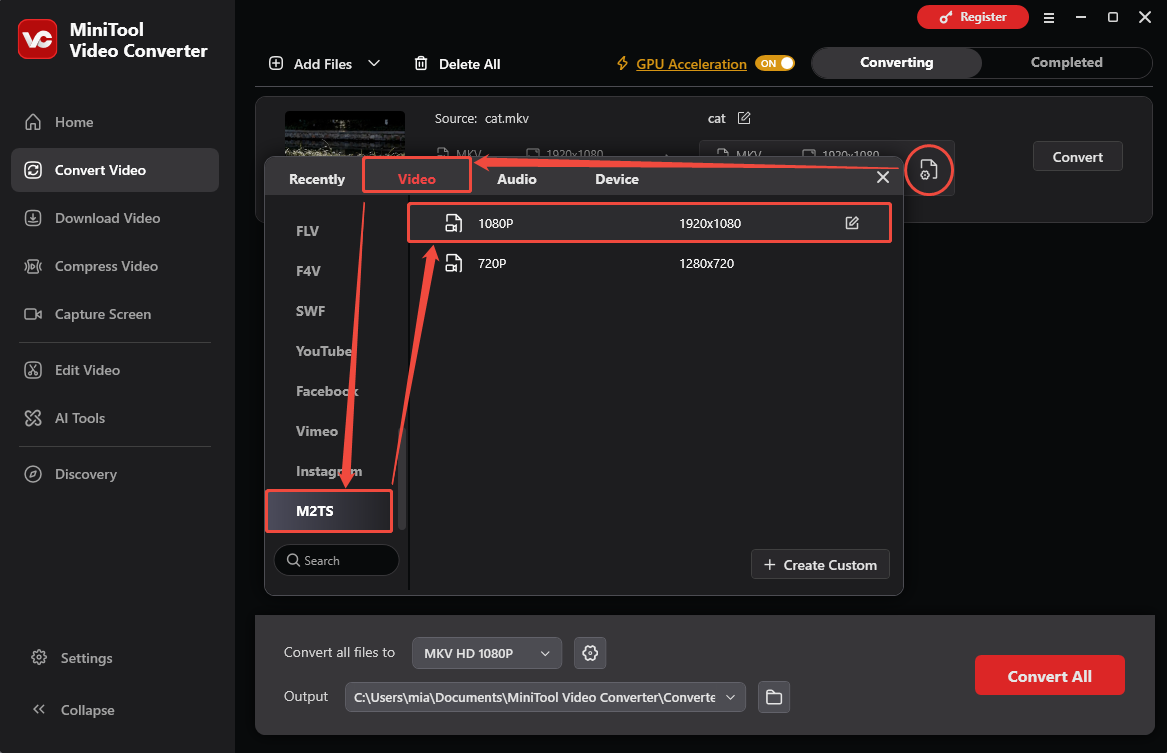Click the MiniTool Video Converter logo

pyautogui.click(x=37, y=39)
